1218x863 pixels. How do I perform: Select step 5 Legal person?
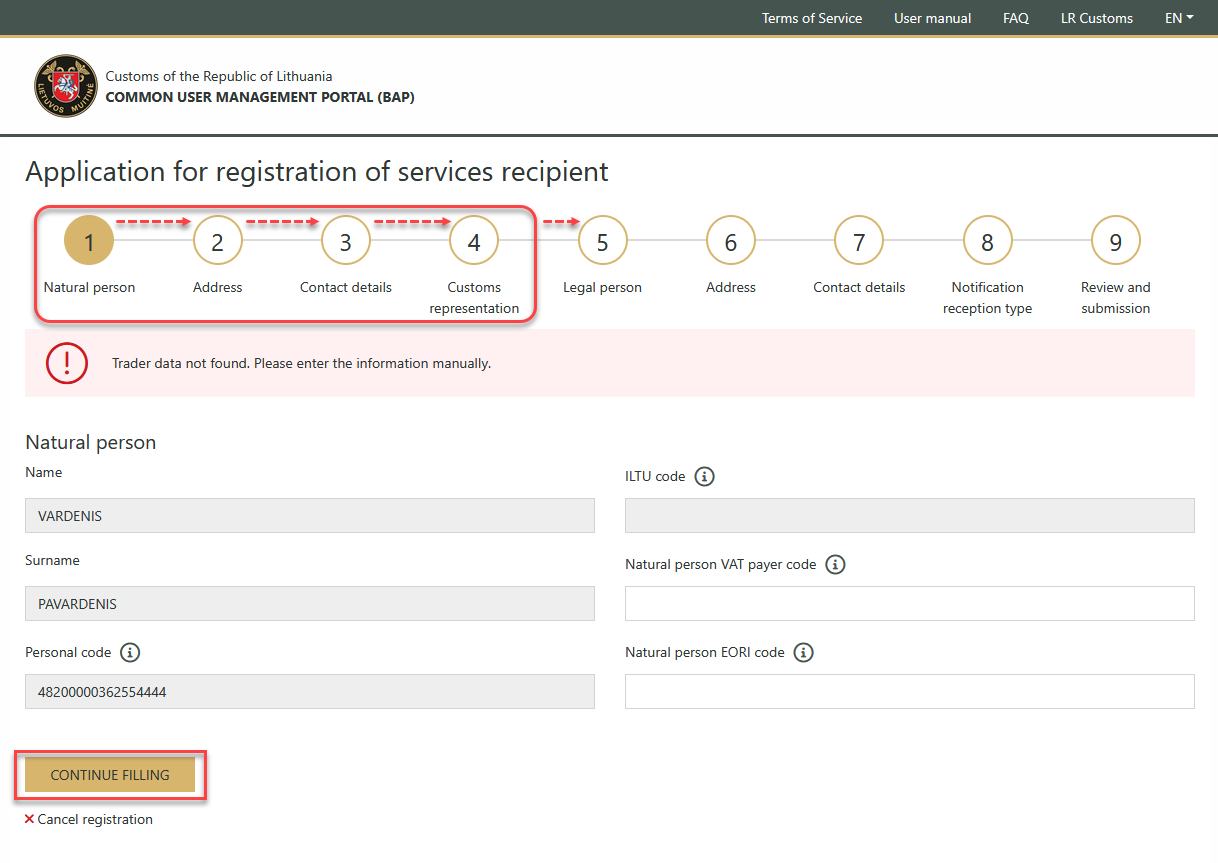tap(602, 242)
